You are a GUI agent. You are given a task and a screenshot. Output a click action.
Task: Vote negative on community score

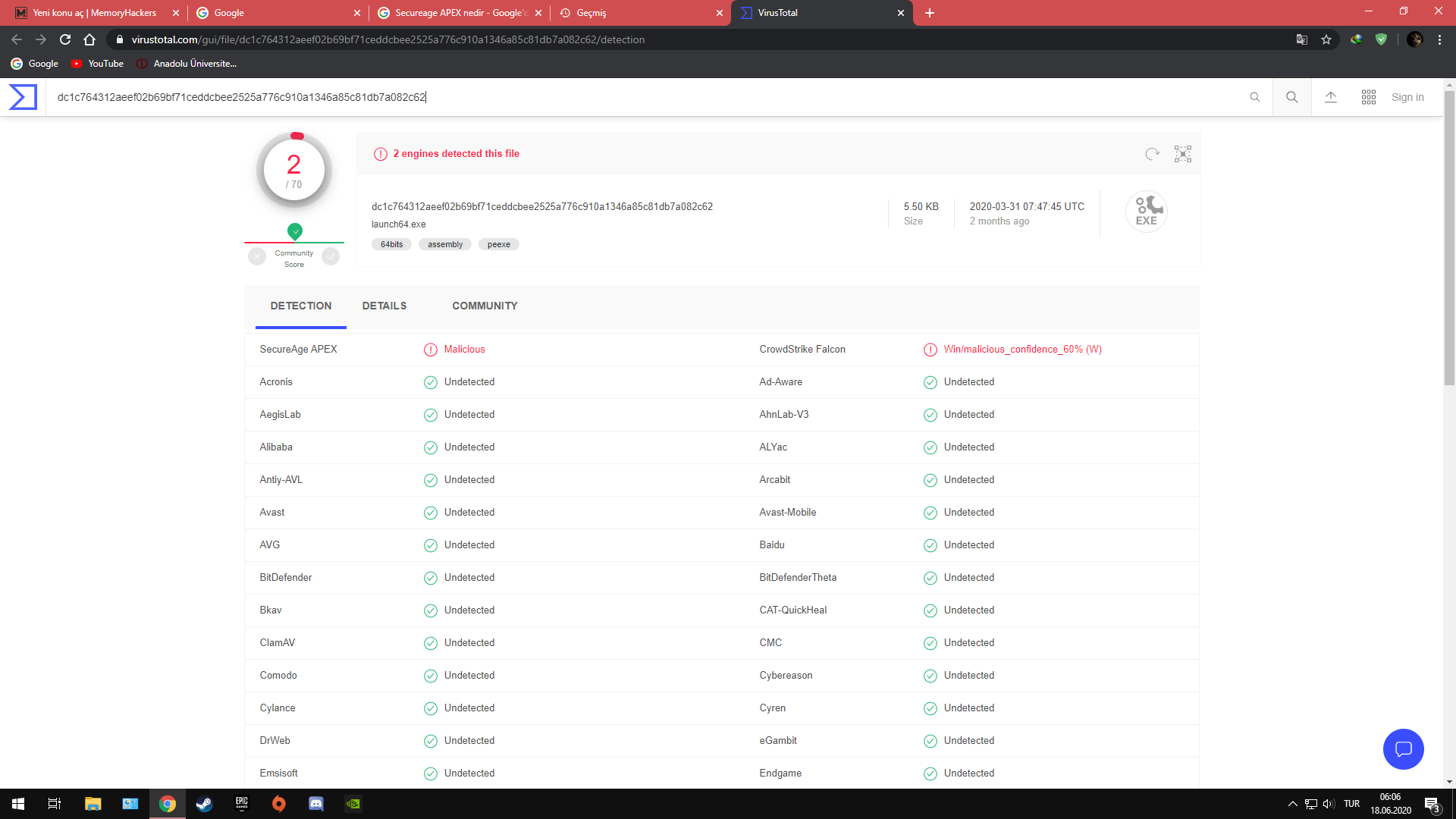[257, 256]
